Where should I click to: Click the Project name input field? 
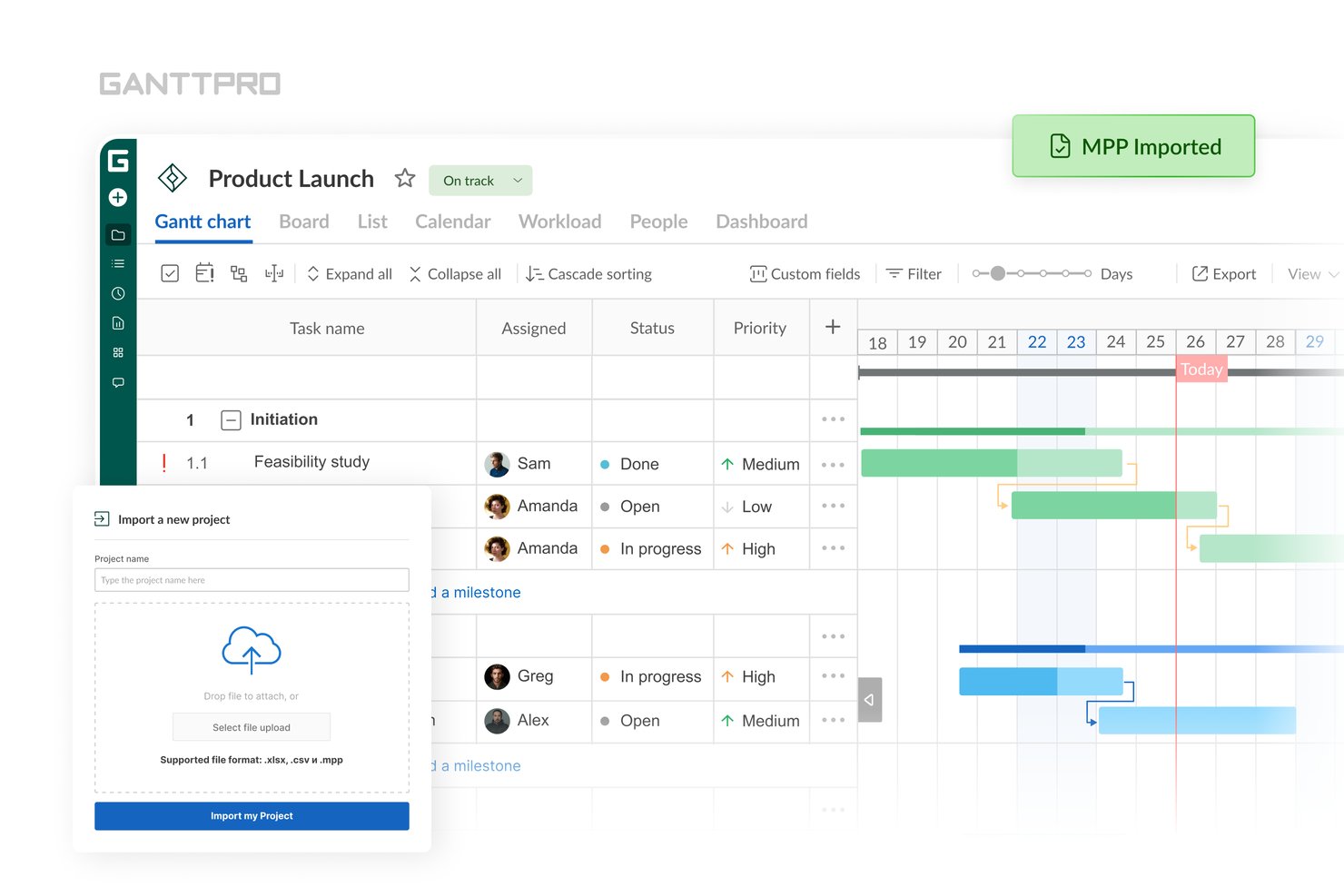click(x=252, y=580)
